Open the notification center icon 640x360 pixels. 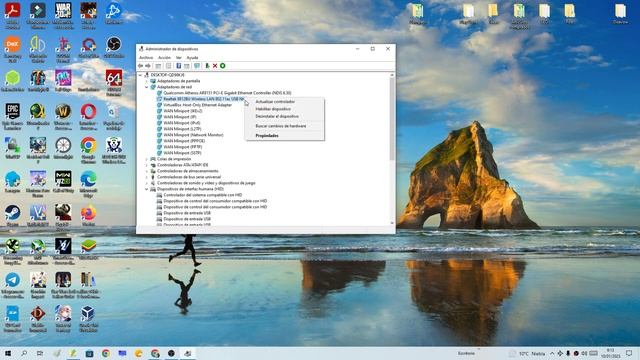click(629, 353)
